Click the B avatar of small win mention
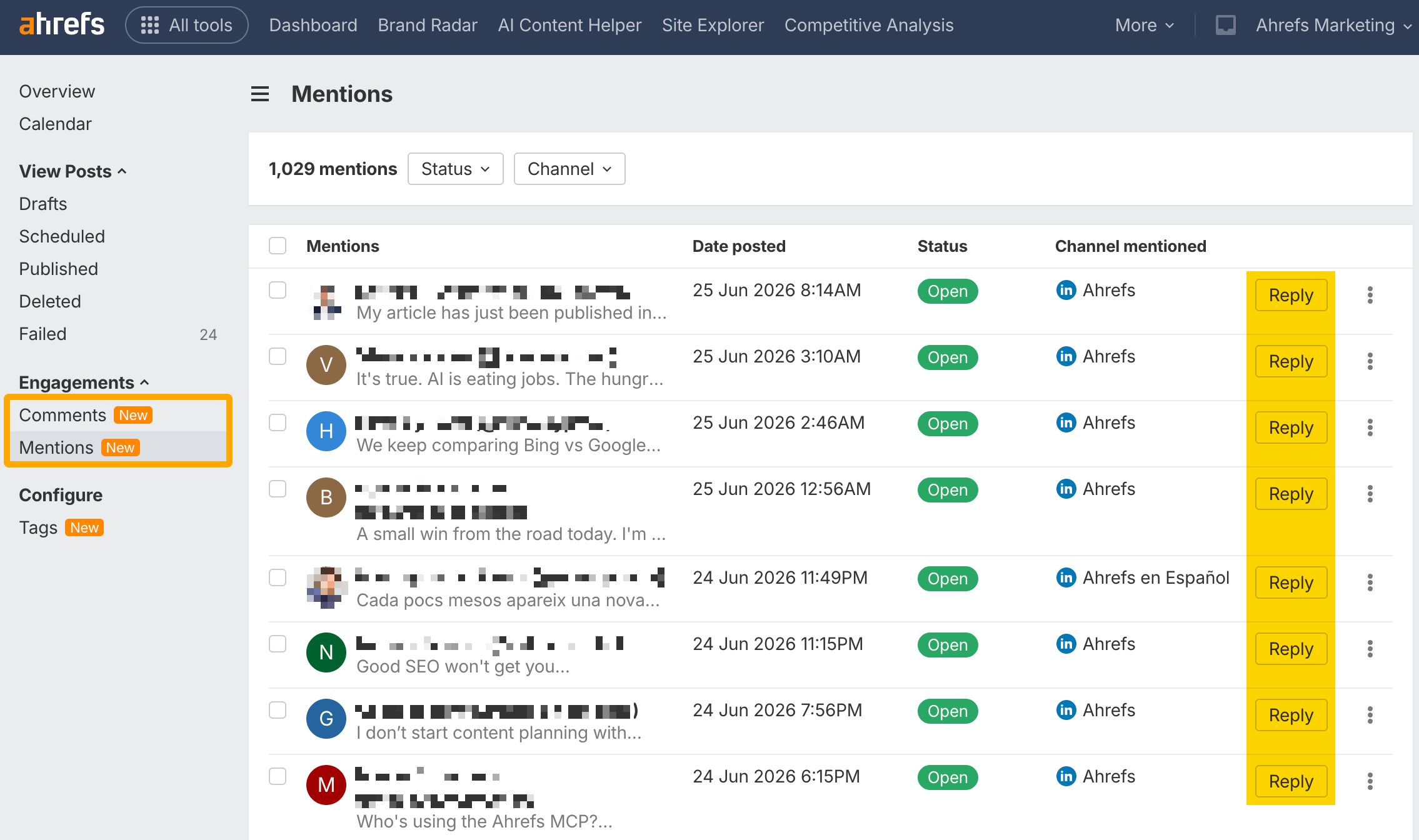The image size is (1419, 840). point(326,497)
